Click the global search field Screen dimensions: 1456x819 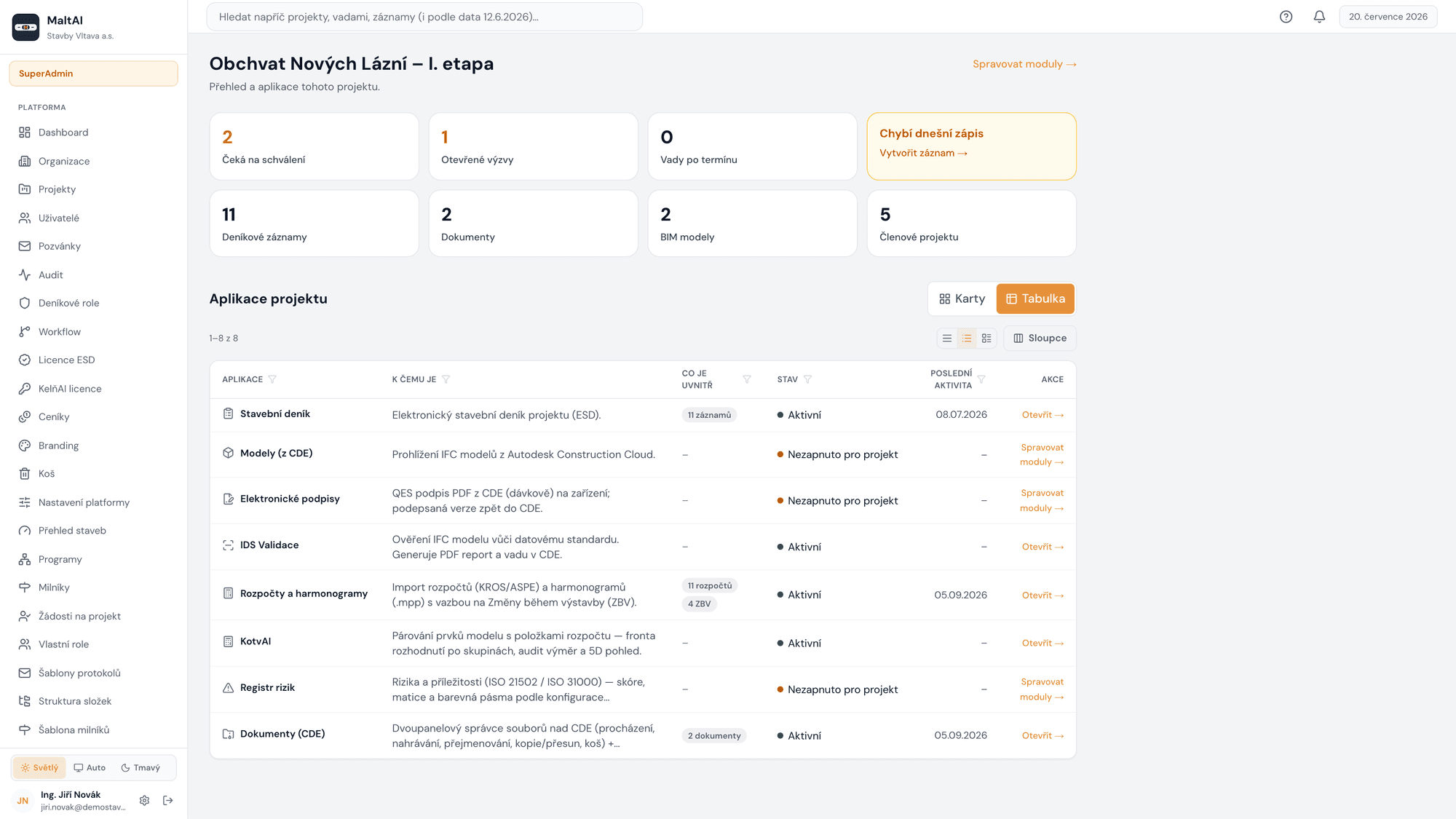[424, 17]
